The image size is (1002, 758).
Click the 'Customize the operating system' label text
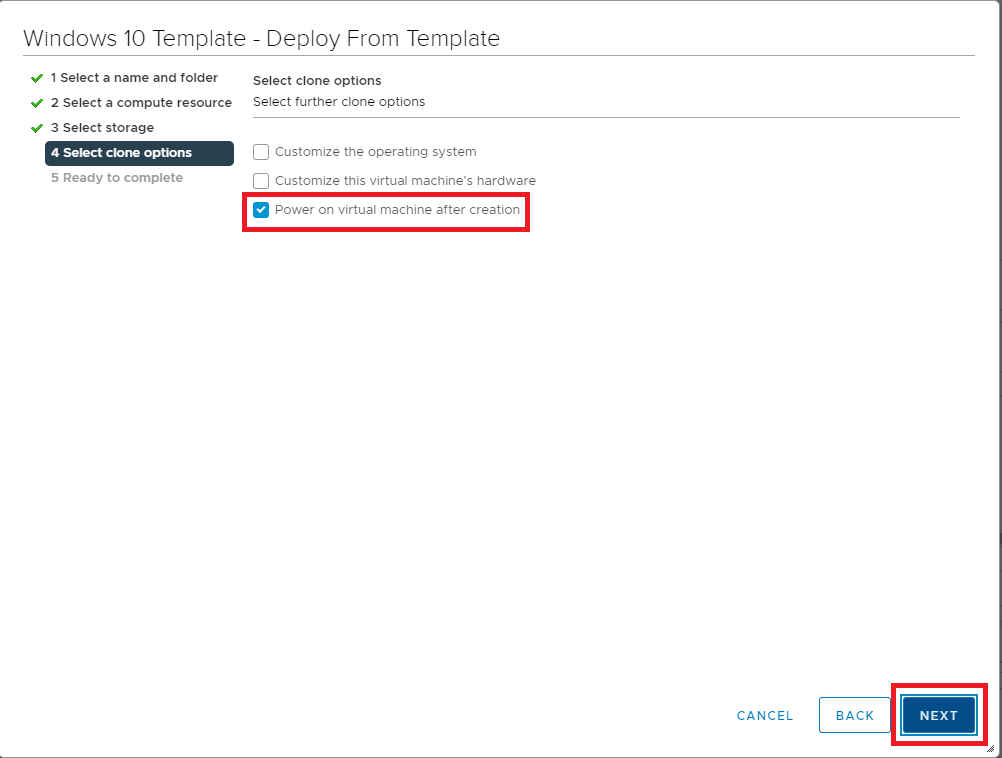coord(375,152)
